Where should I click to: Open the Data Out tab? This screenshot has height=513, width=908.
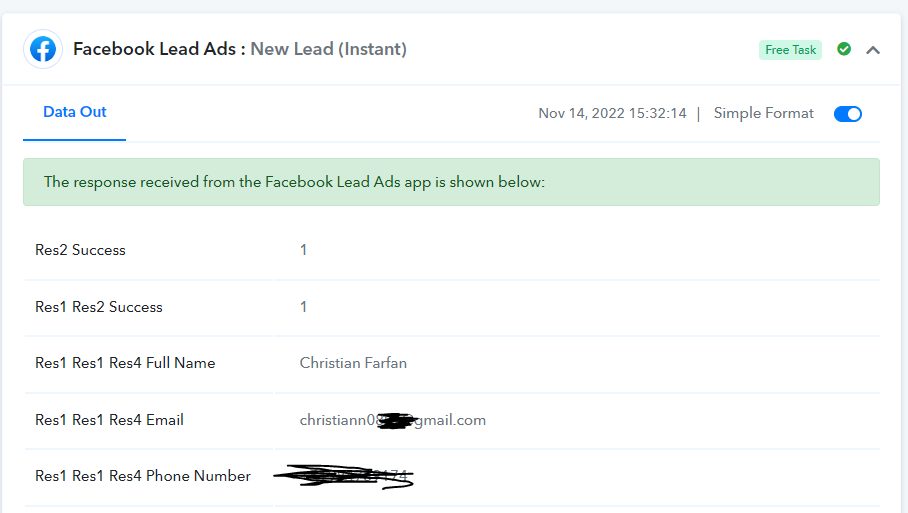tap(75, 112)
